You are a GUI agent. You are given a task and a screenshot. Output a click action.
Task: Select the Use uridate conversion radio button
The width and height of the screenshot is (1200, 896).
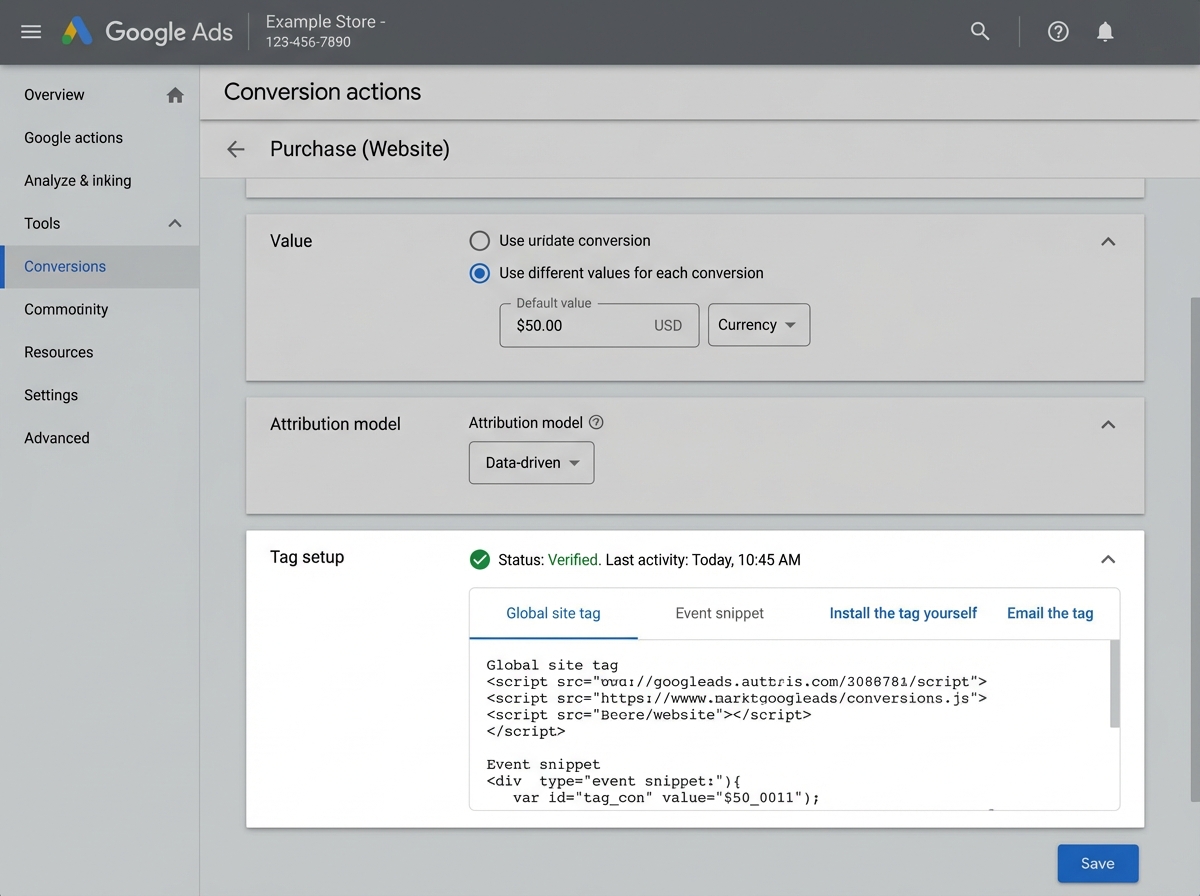[479, 240]
